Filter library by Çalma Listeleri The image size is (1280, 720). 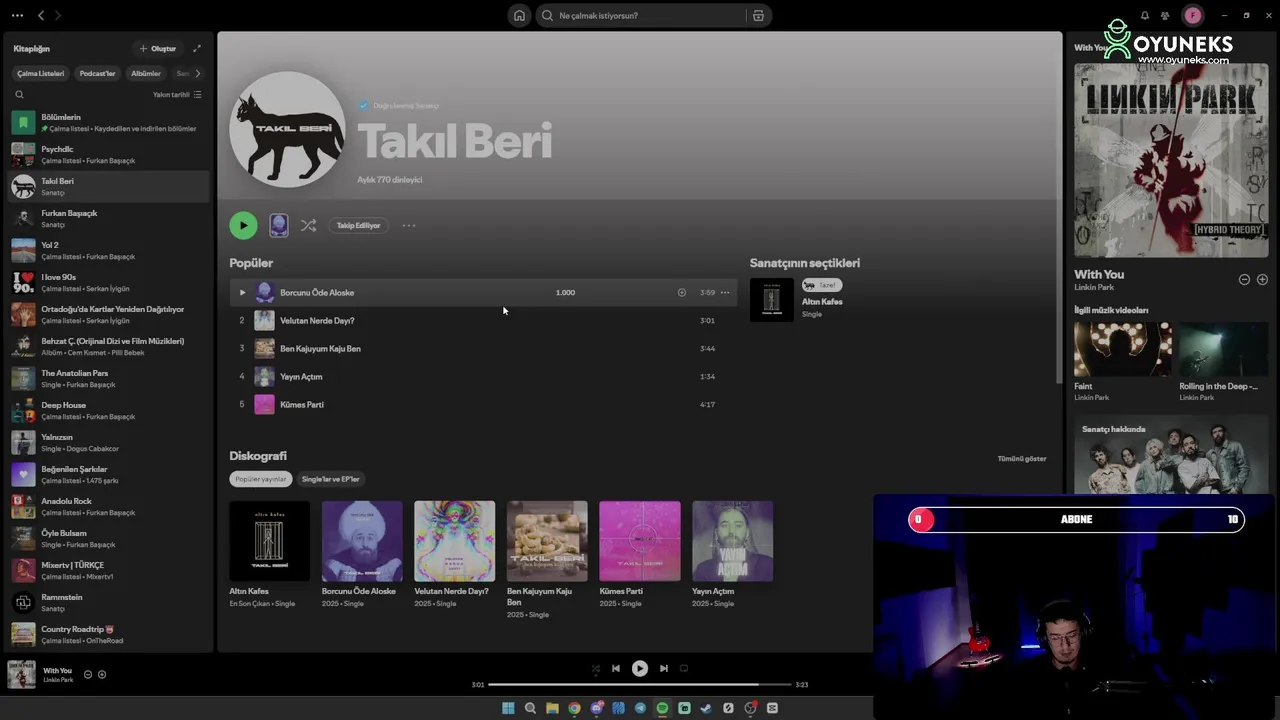point(41,73)
